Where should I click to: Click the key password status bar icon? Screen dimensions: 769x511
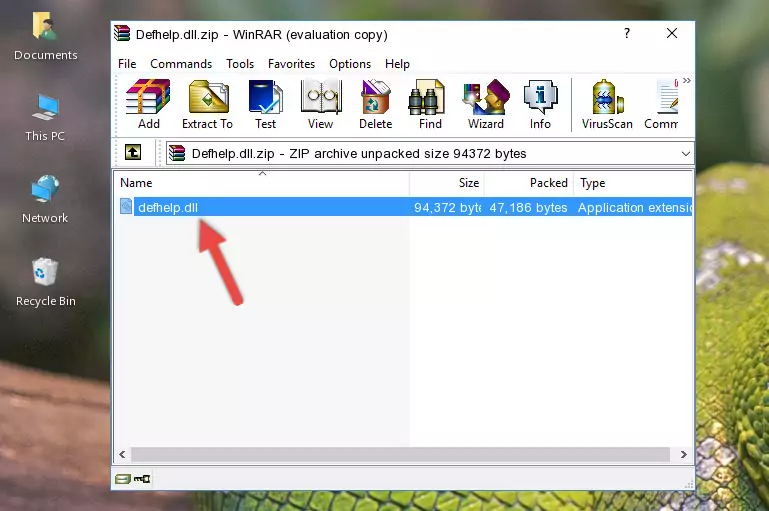tap(142, 479)
